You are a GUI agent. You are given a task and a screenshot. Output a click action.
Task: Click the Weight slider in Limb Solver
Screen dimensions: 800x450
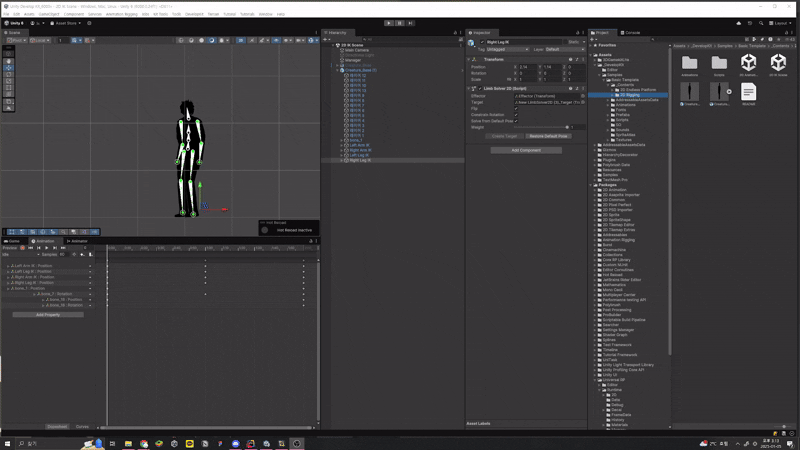tap(541, 127)
